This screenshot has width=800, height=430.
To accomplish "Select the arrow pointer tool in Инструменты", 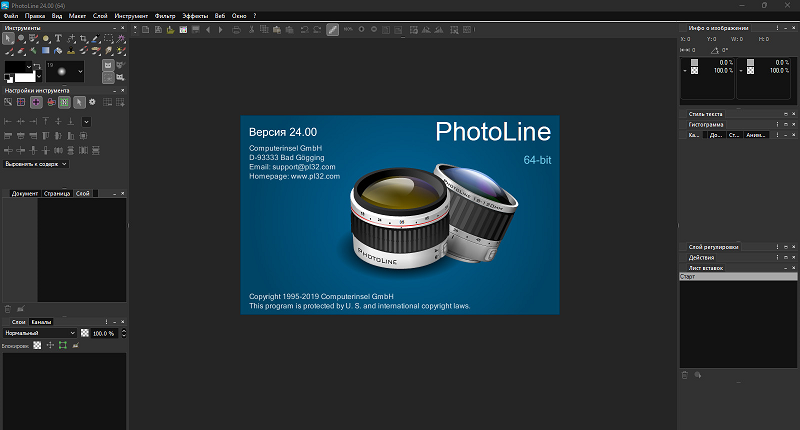I will [x=8, y=38].
